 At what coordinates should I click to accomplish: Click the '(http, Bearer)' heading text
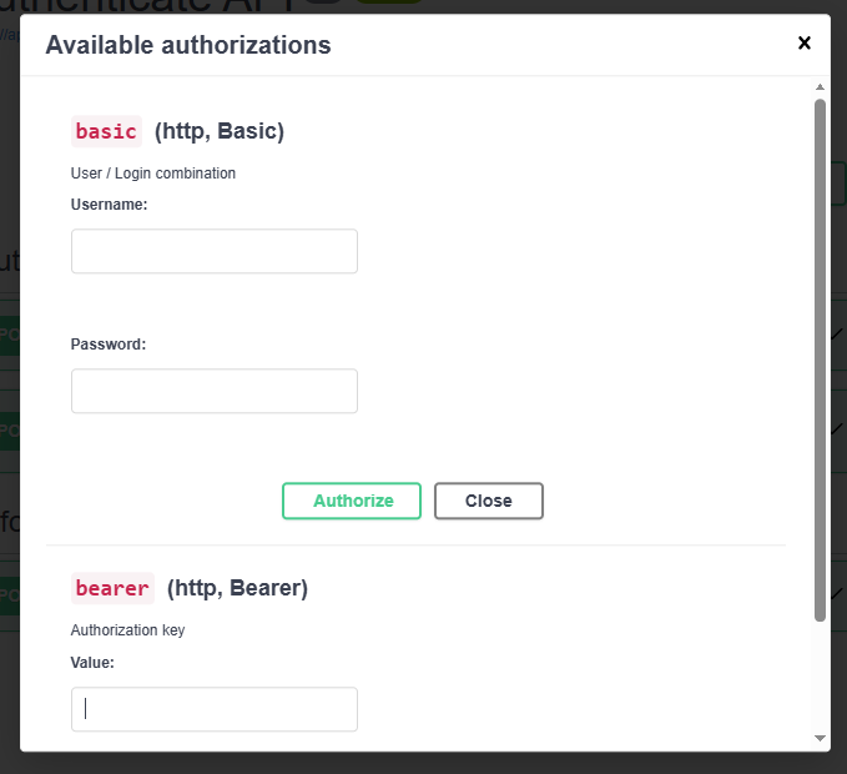238,588
